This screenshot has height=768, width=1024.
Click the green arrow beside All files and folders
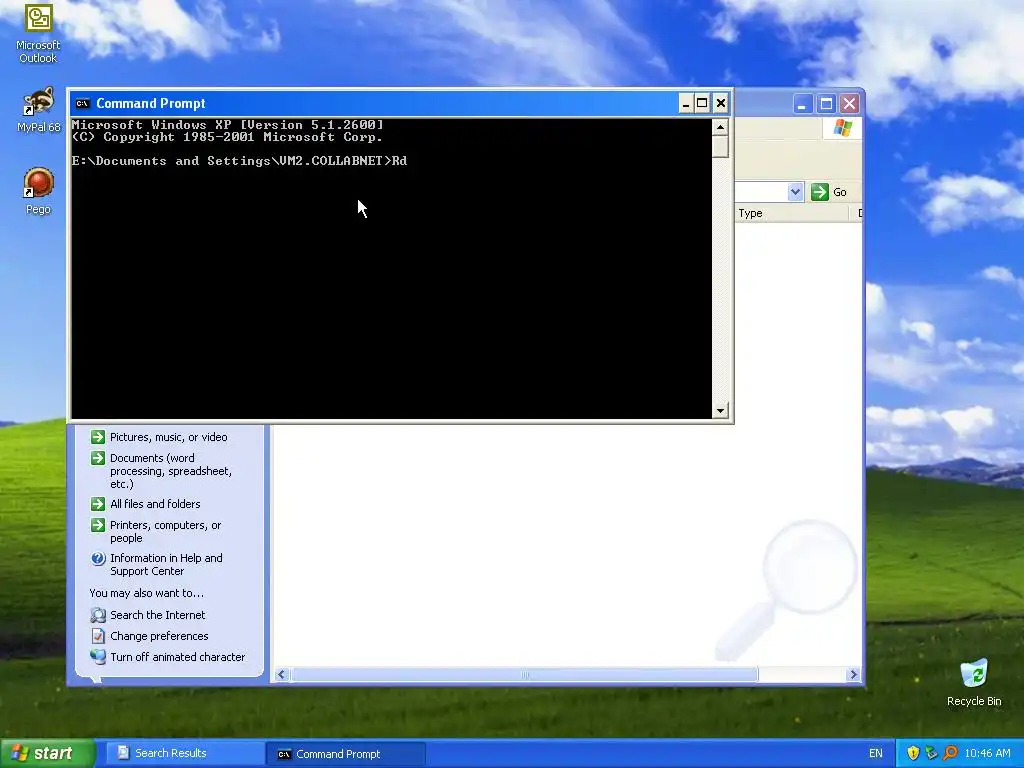coord(98,504)
